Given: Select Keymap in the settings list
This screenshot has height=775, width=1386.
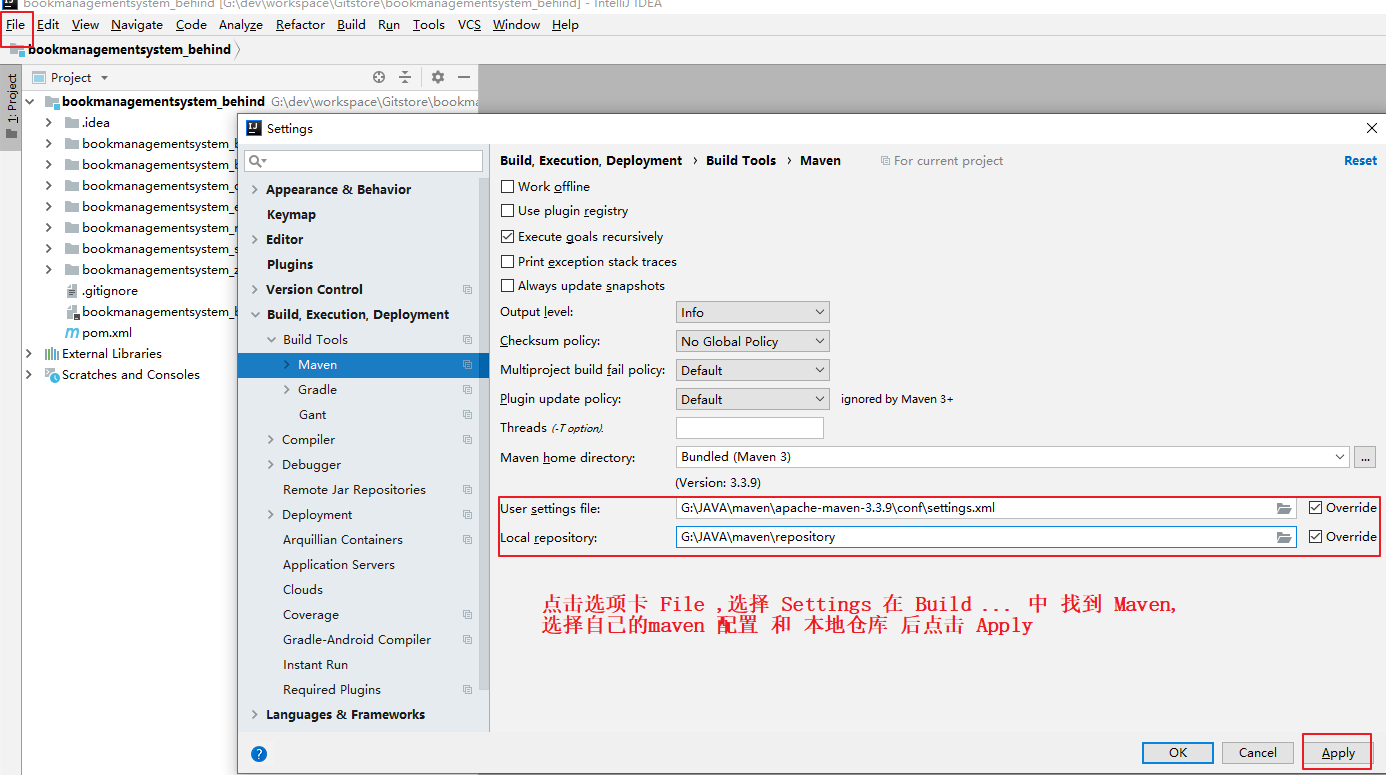Looking at the screenshot, I should click(x=291, y=215).
